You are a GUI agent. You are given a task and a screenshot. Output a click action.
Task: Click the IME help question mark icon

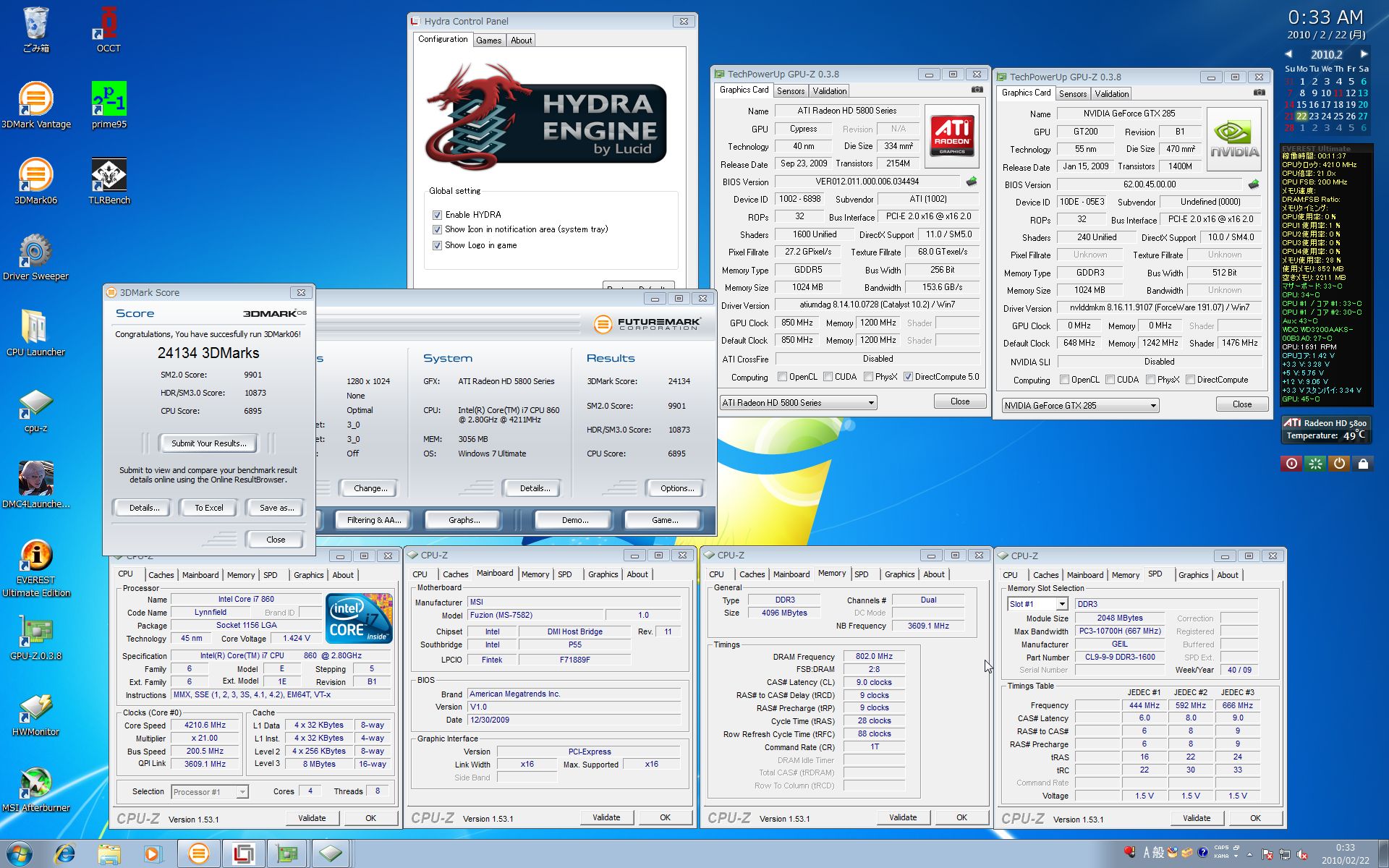coord(1202,852)
